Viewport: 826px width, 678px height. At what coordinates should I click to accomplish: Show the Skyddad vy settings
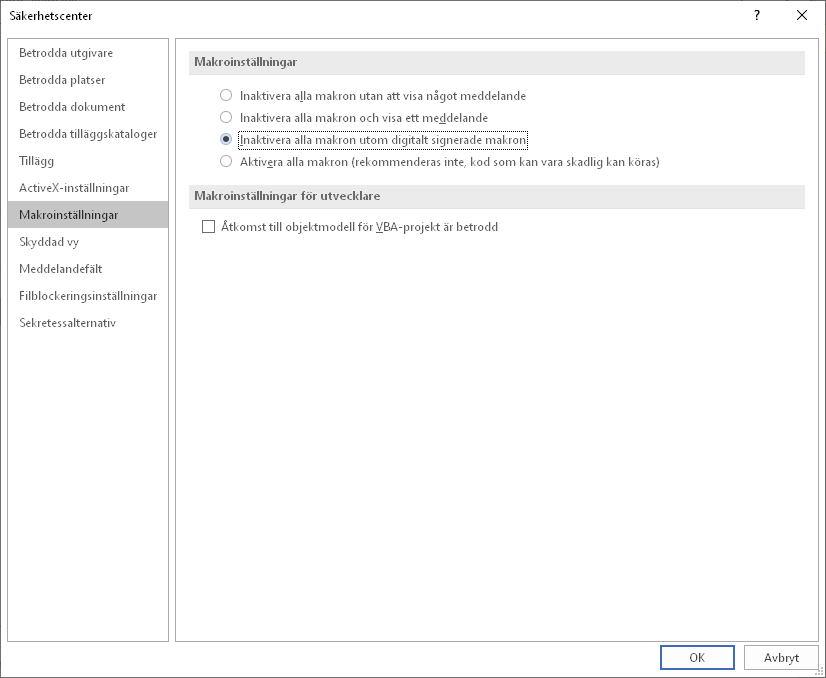(x=49, y=242)
